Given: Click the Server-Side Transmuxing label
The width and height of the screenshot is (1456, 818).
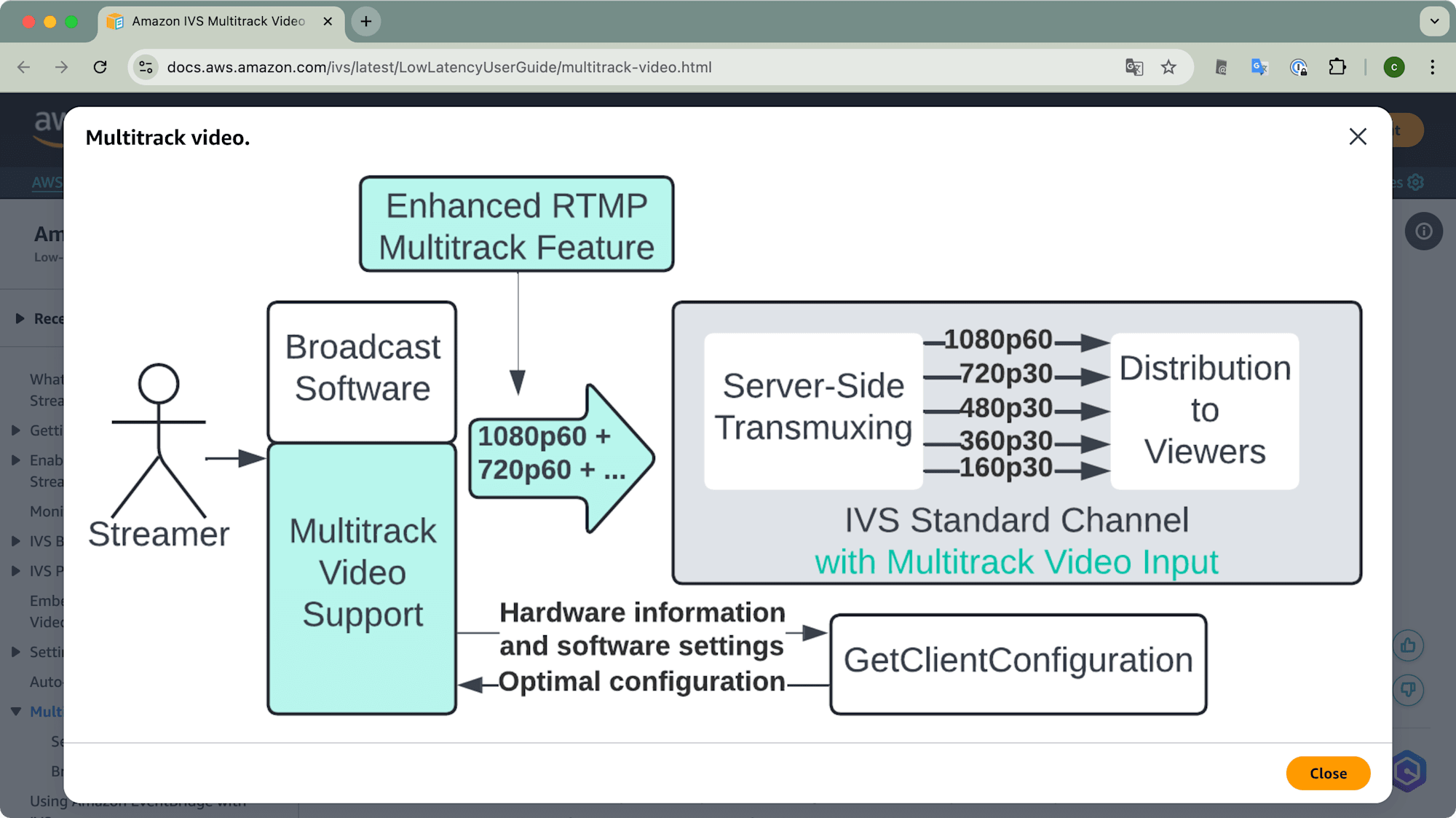Looking at the screenshot, I should [813, 406].
